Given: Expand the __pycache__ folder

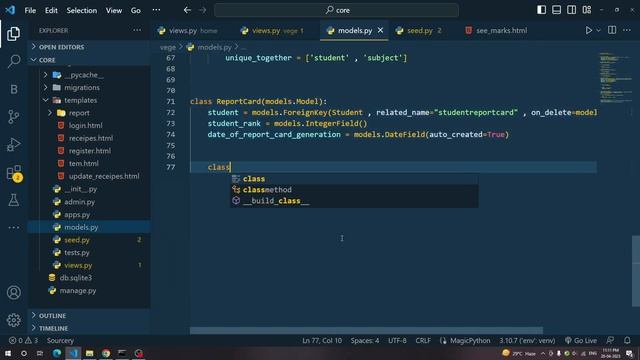Looking at the screenshot, I should [89, 75].
